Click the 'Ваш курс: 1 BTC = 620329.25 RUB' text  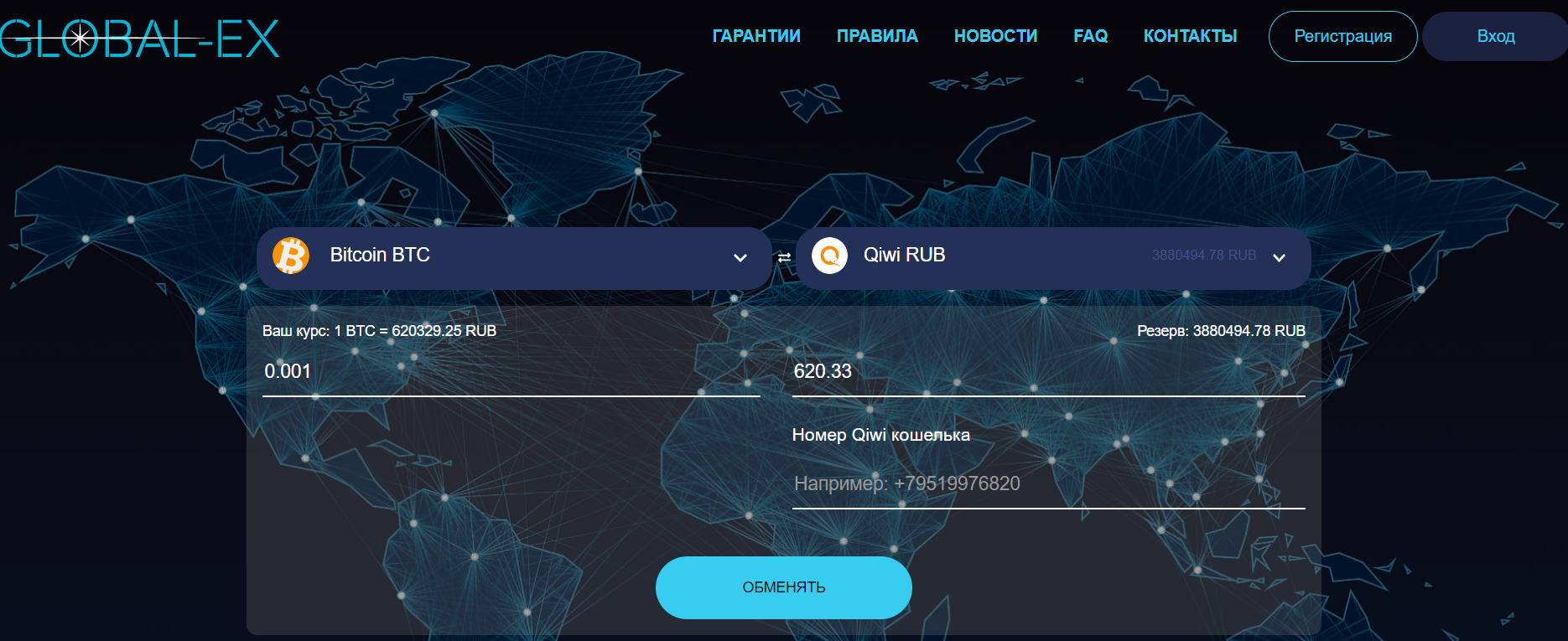[379, 331]
